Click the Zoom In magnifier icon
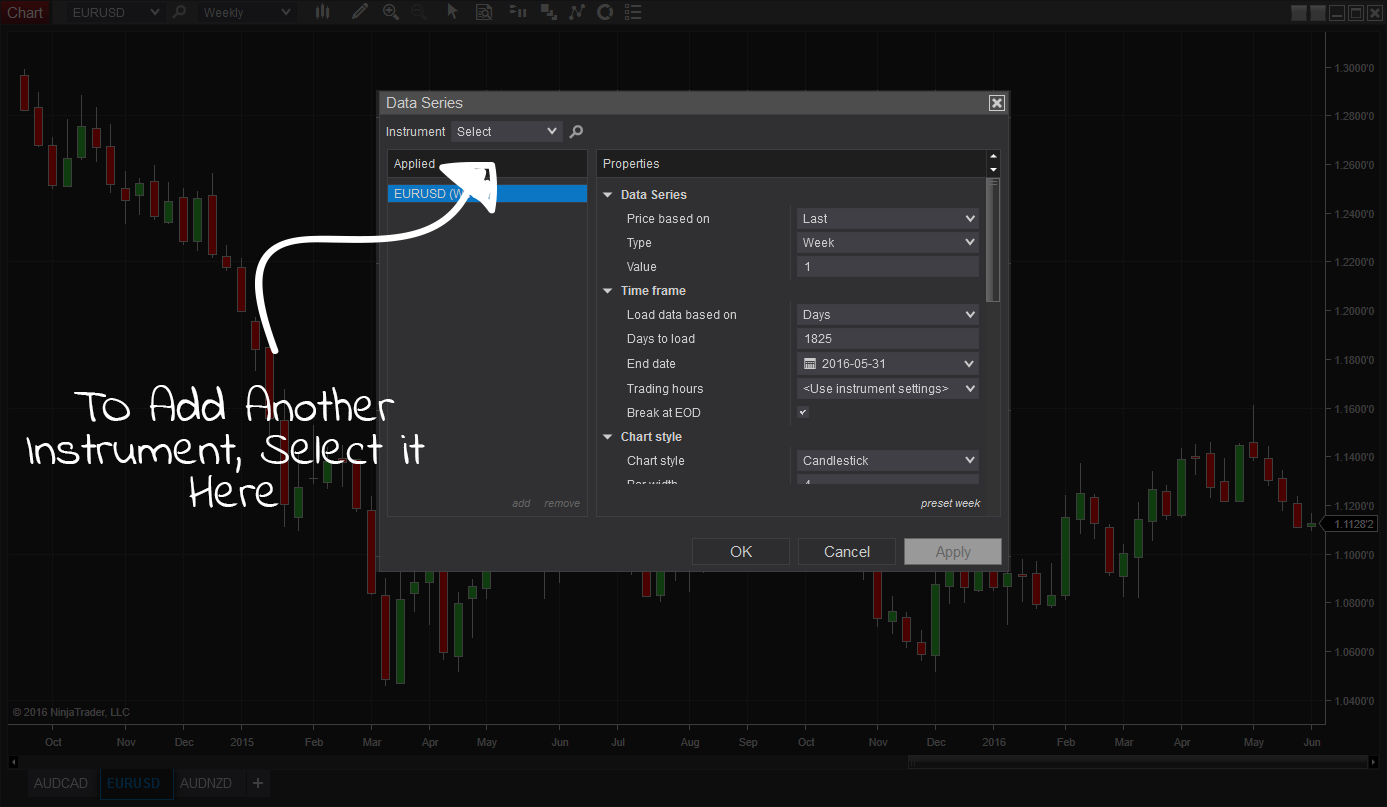This screenshot has height=807, width=1387. click(391, 12)
